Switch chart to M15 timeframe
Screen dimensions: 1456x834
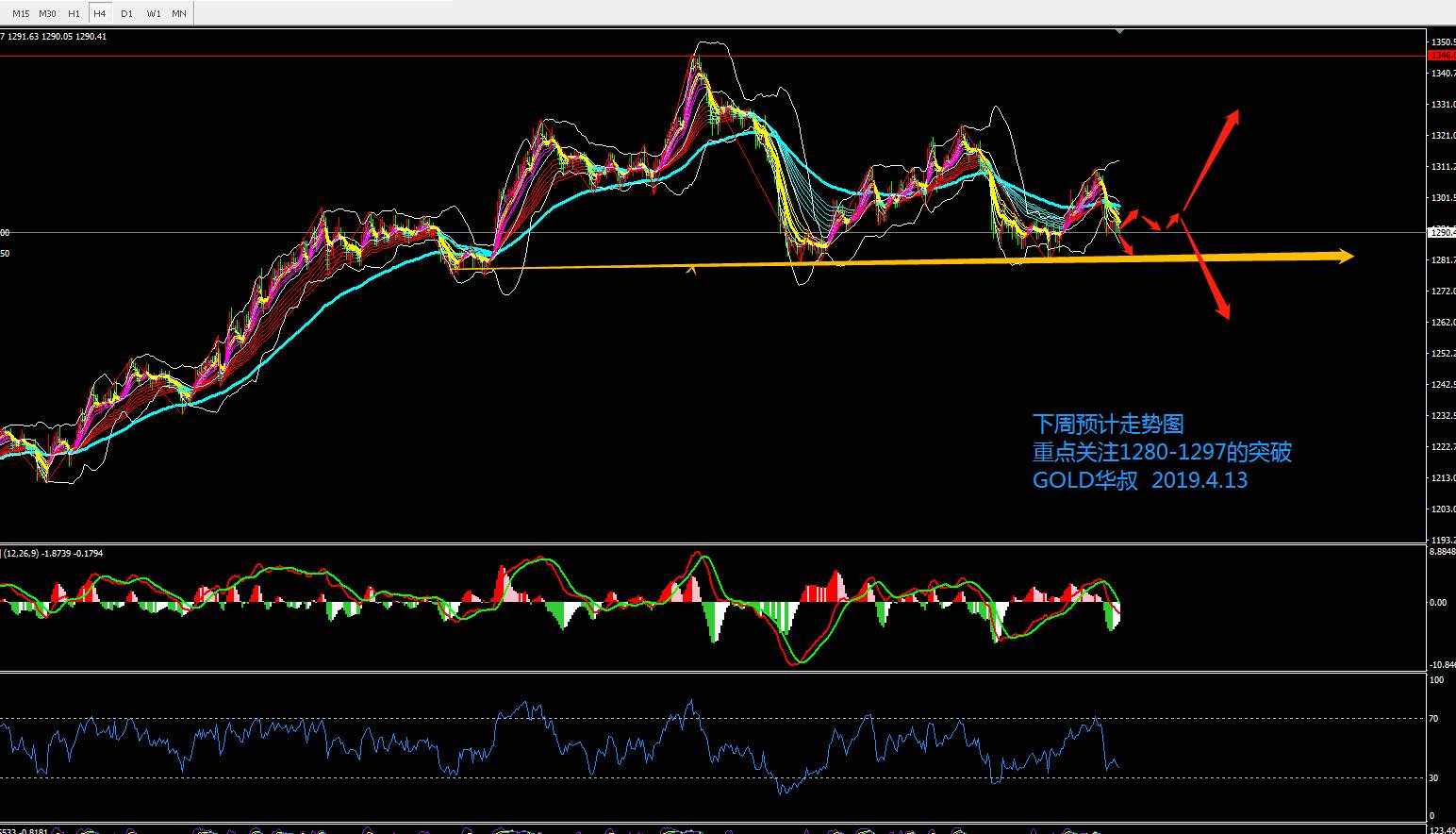(21, 14)
